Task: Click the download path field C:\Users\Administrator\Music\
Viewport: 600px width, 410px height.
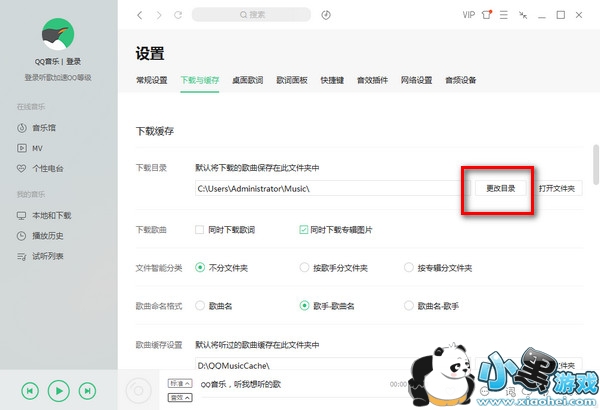Action: point(332,188)
